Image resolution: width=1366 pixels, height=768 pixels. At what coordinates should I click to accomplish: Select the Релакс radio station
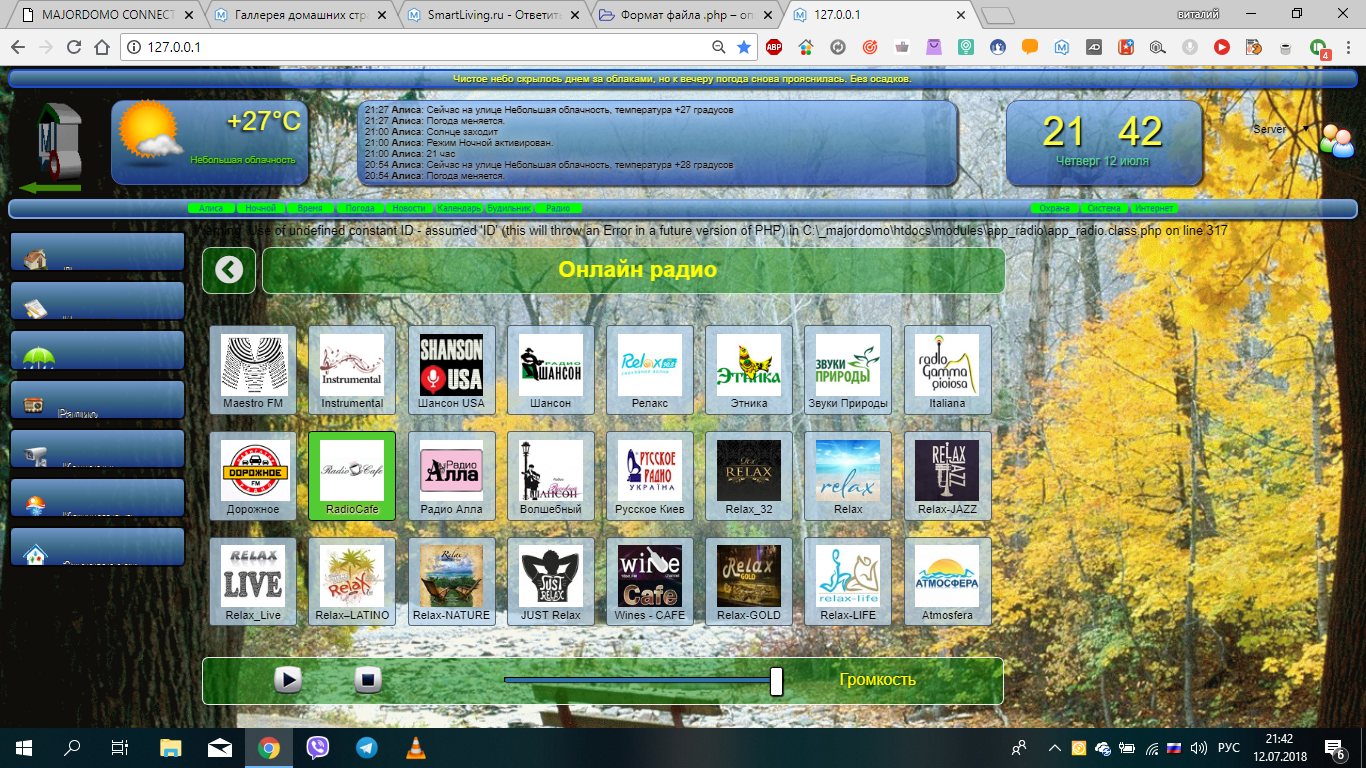click(650, 370)
